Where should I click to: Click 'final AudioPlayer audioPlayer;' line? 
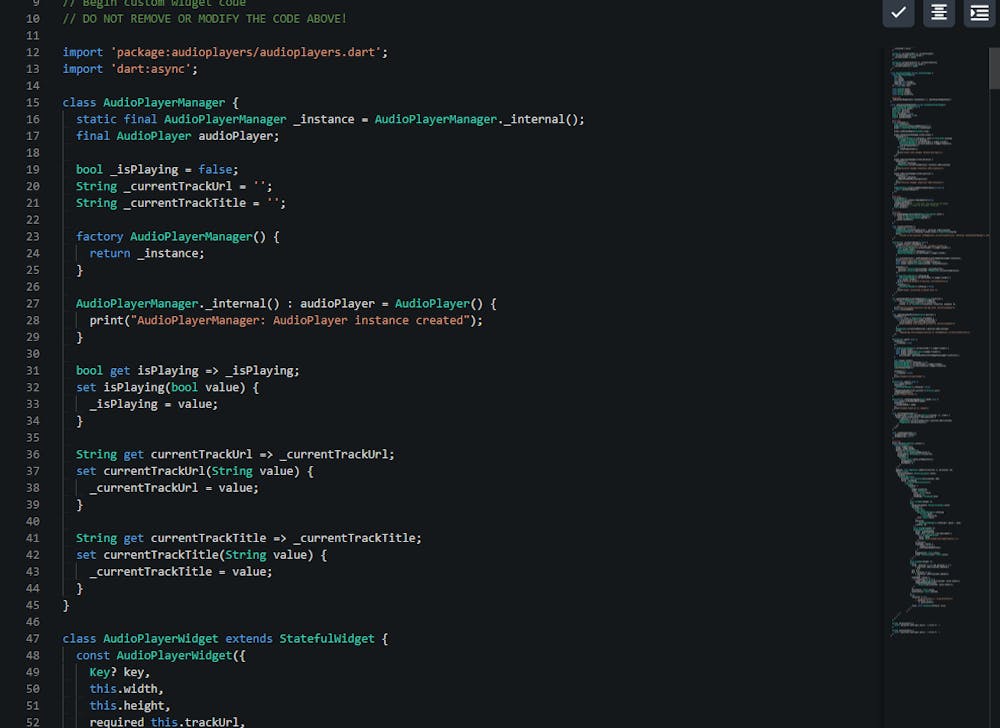(x=177, y=136)
